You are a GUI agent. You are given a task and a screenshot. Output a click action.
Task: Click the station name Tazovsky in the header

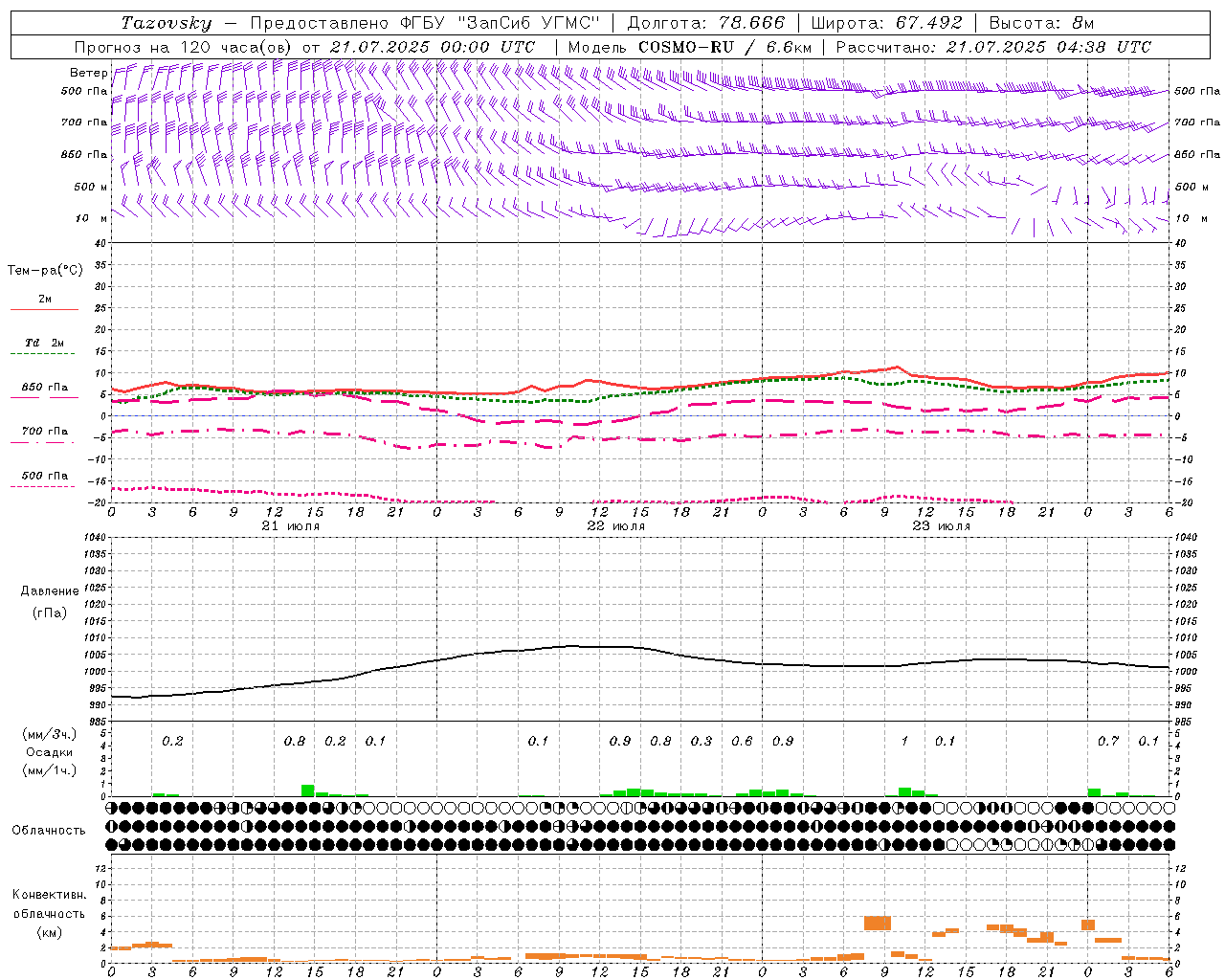(166, 23)
